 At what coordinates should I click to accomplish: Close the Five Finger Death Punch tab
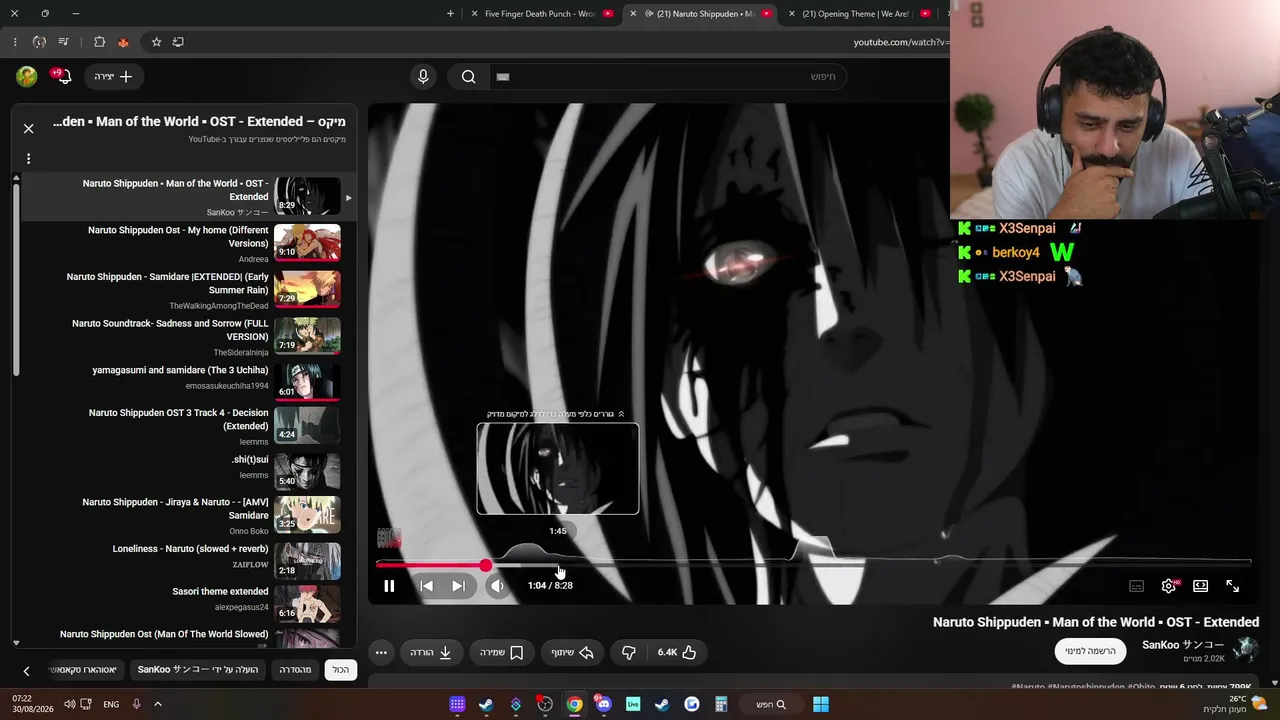click(x=473, y=14)
